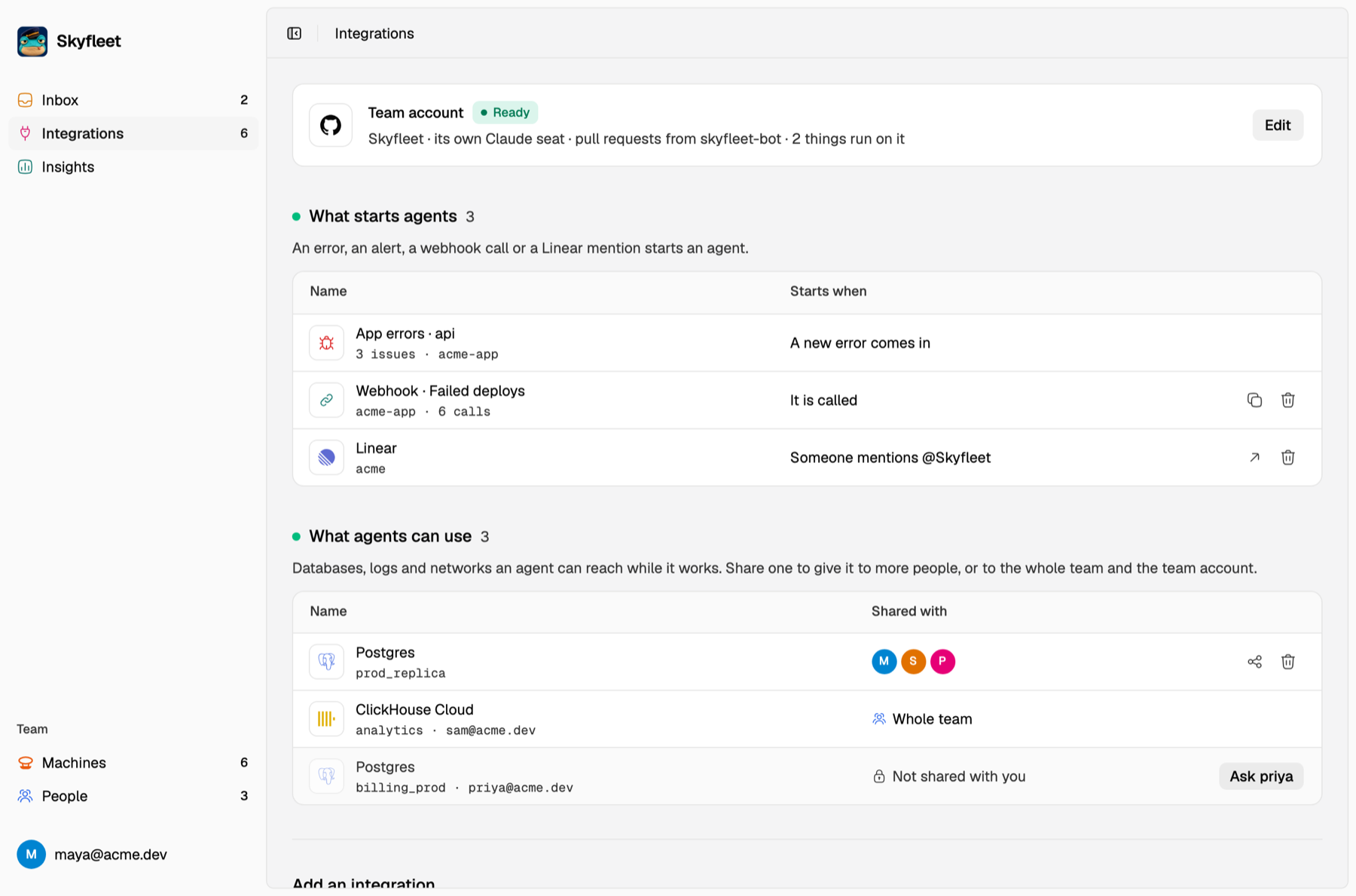Screen dimensions: 1356x896
Task: Delete the Linear trigger
Action: point(1288,457)
